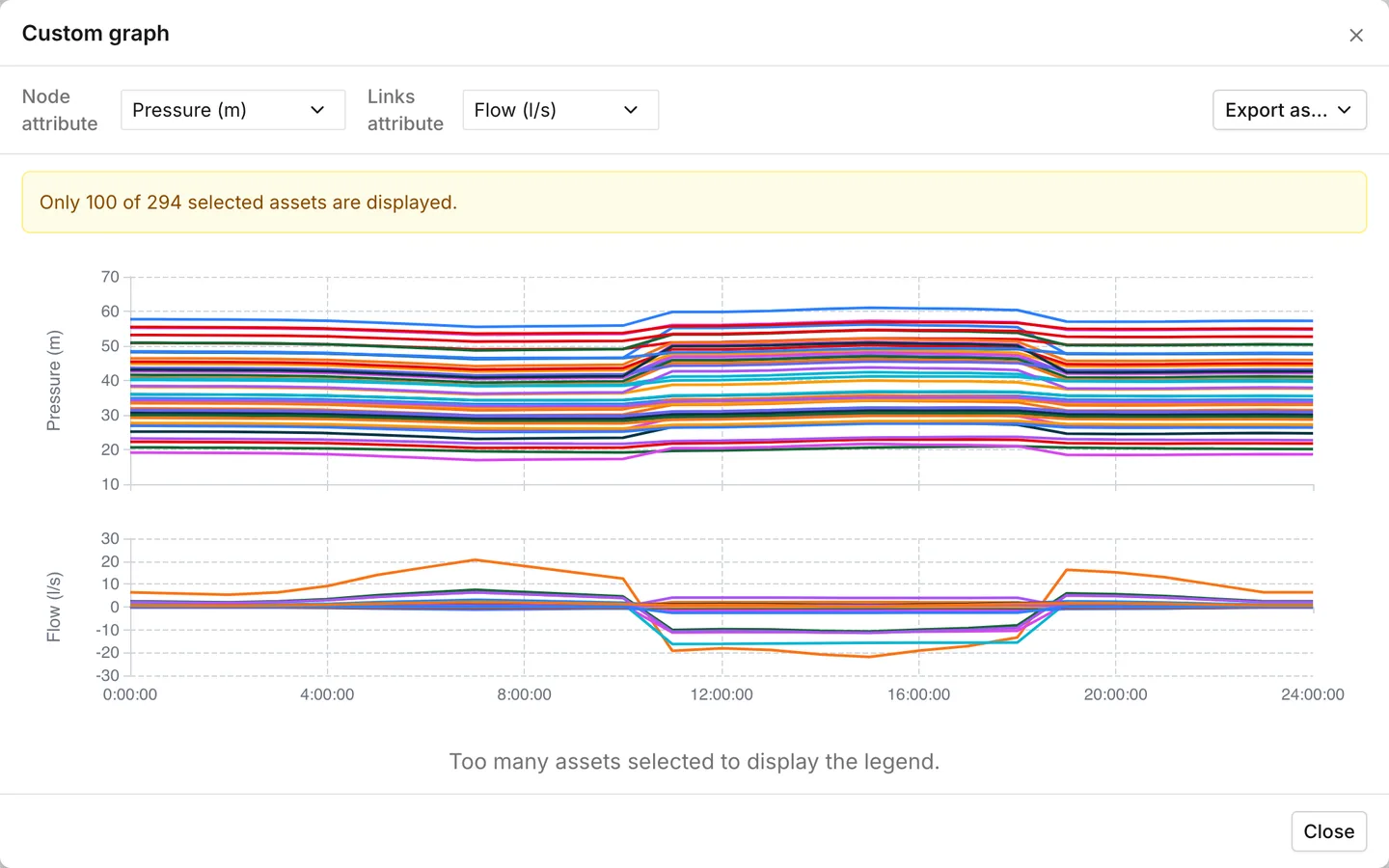Click the top blue pressure line

(868, 308)
